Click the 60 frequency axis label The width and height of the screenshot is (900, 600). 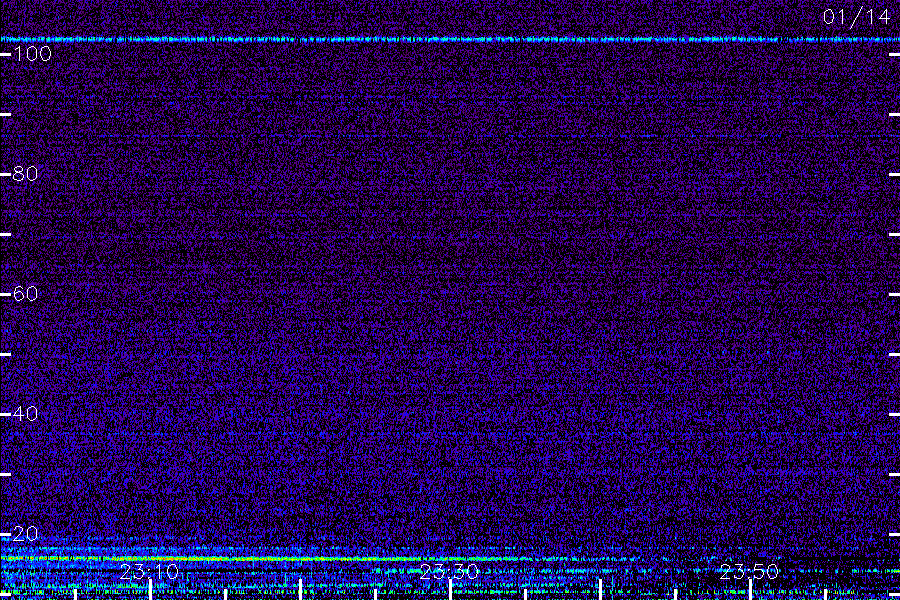pos(25,294)
